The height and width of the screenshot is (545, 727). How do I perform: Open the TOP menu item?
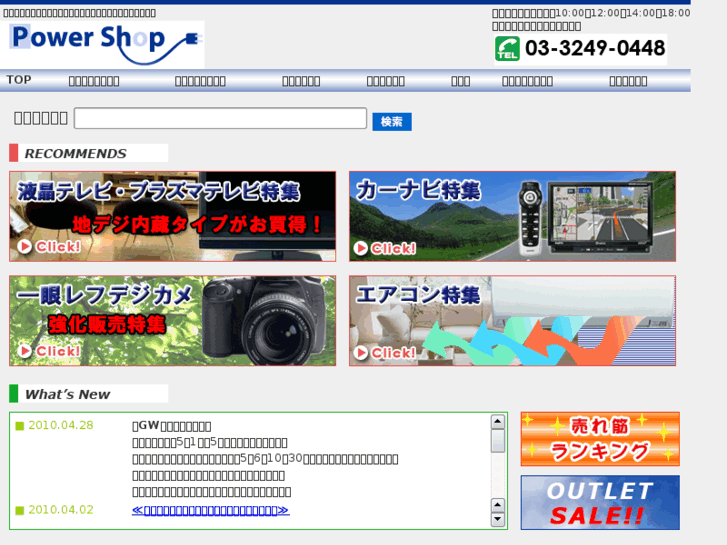point(19,80)
